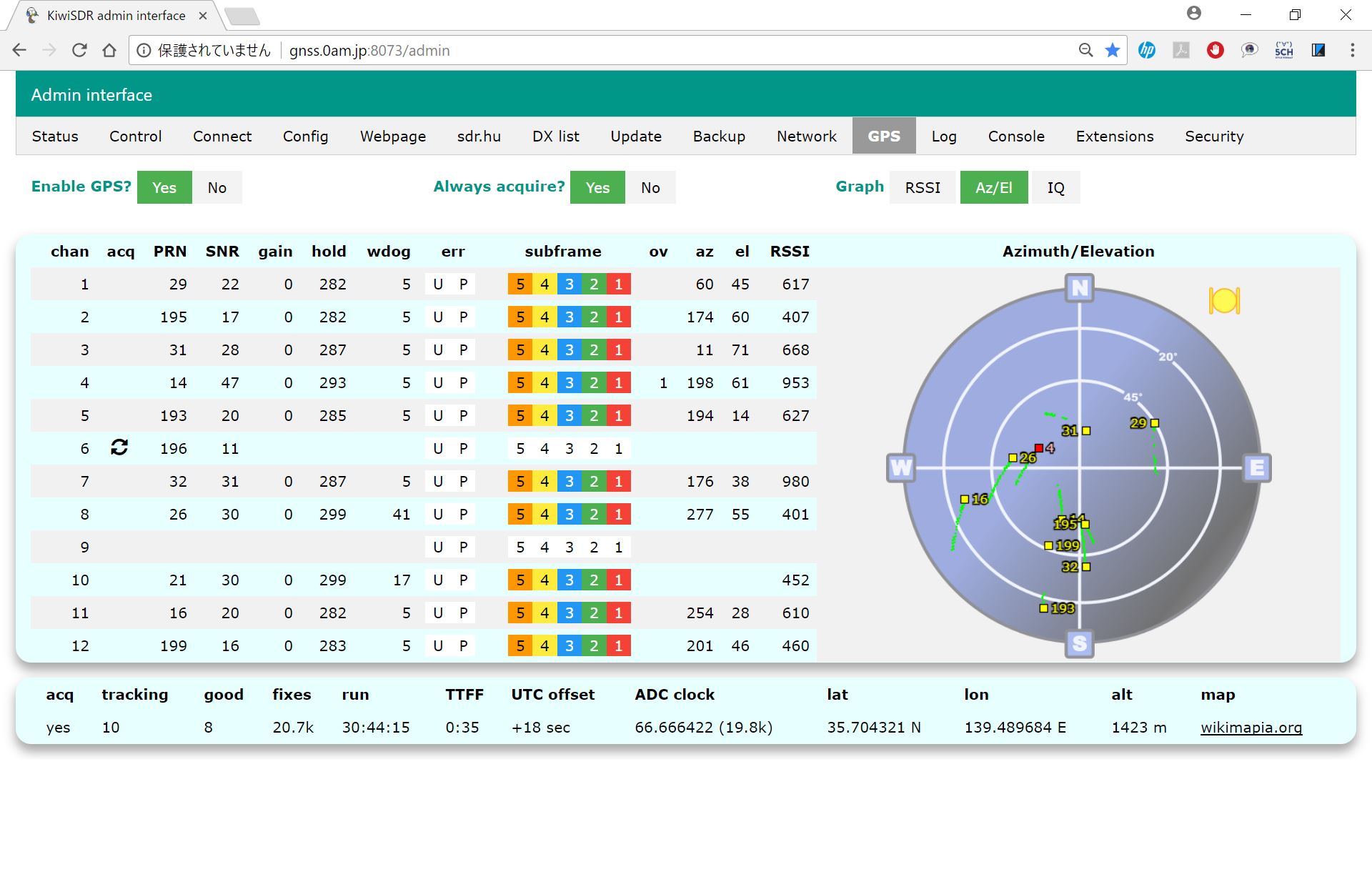Click the red satellite 4 marker on the azimuth plot
Screen dimensions: 1372x882
click(x=1039, y=448)
